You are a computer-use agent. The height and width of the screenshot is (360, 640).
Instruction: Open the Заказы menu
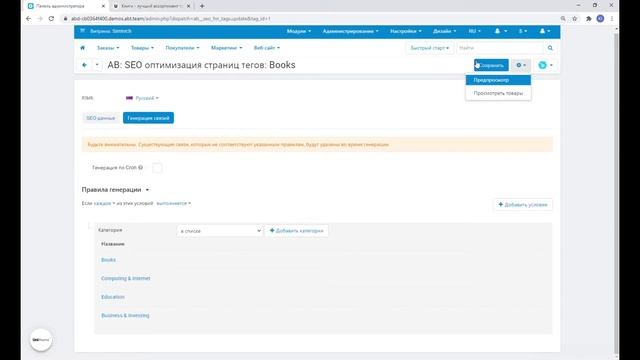[108, 48]
